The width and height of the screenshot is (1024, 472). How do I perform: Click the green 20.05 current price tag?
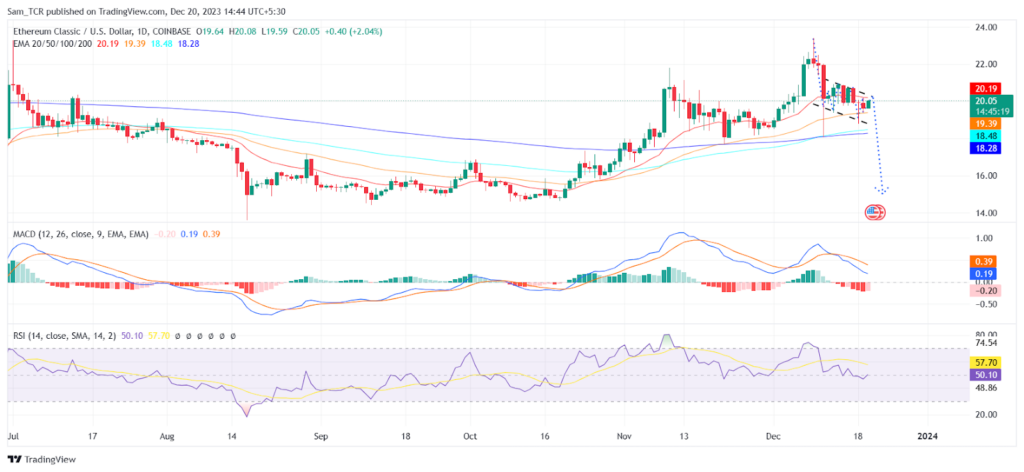tap(991, 106)
